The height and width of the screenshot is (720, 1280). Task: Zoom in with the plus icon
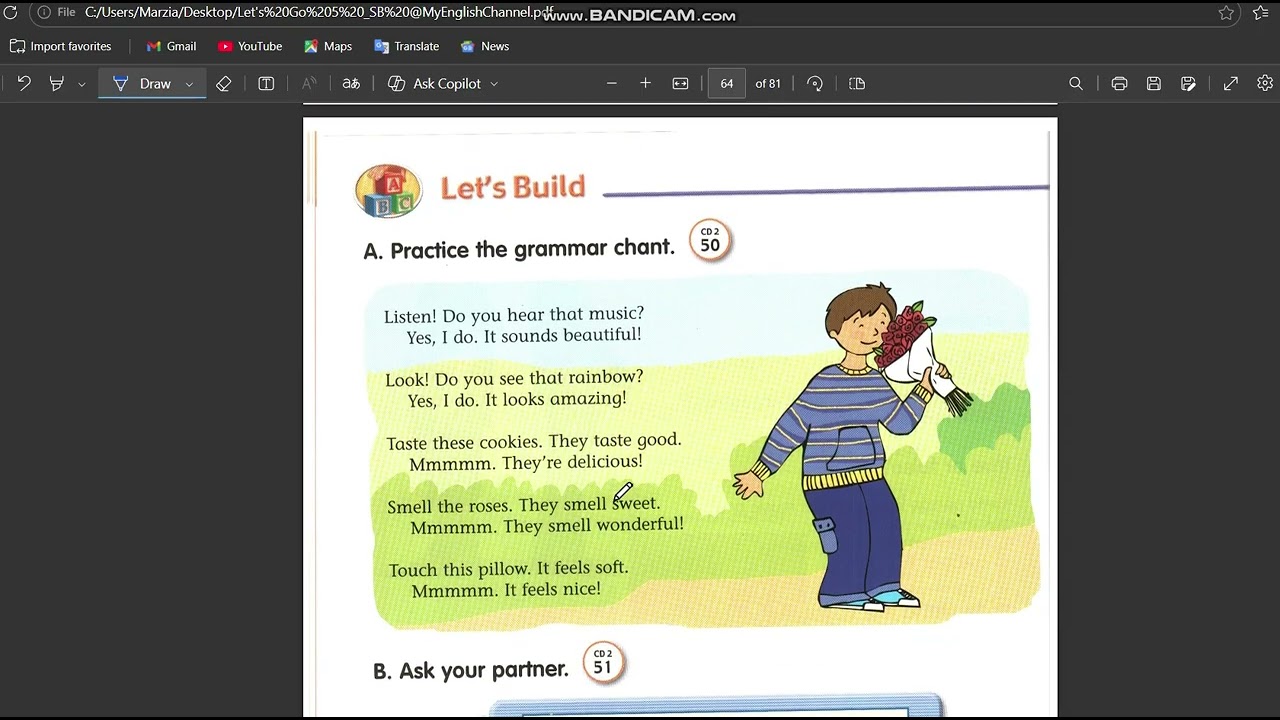coord(646,84)
